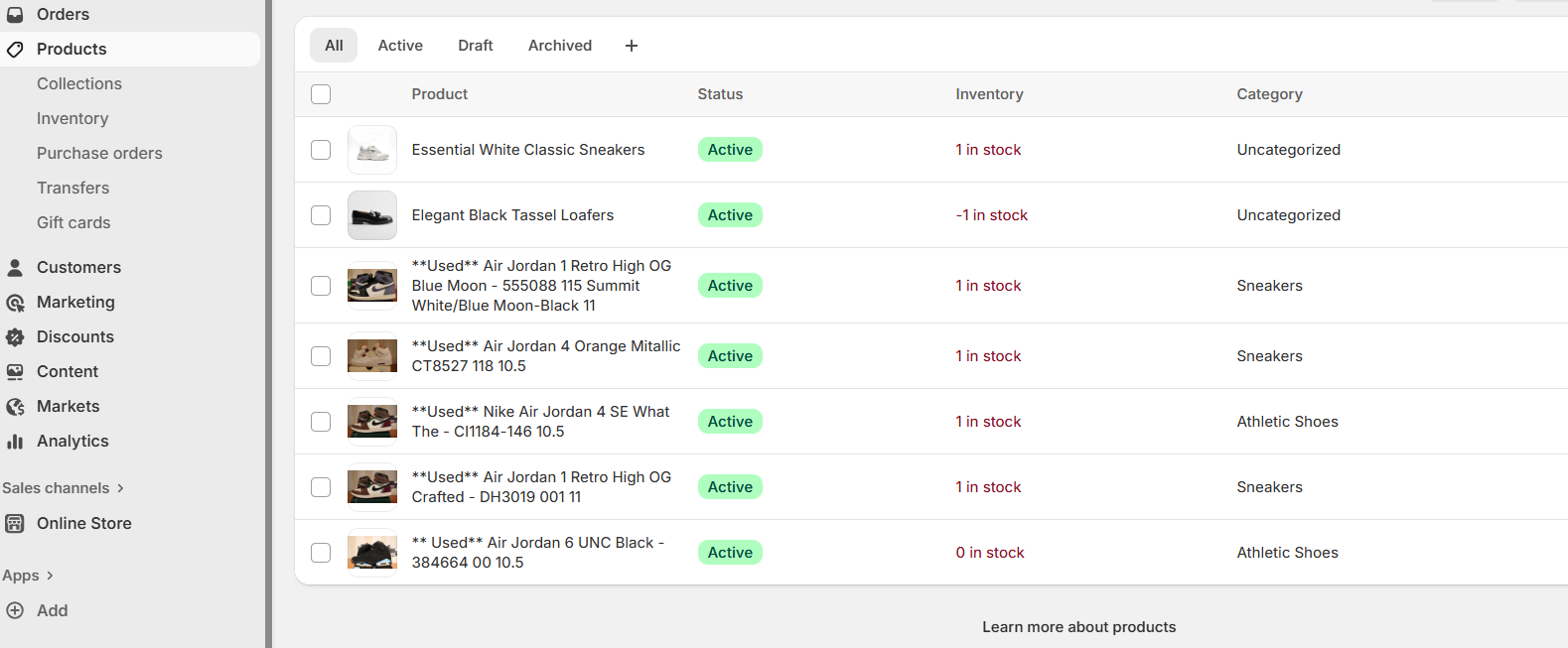Click the Status column header
This screenshot has height=648, width=1568.
click(x=720, y=94)
